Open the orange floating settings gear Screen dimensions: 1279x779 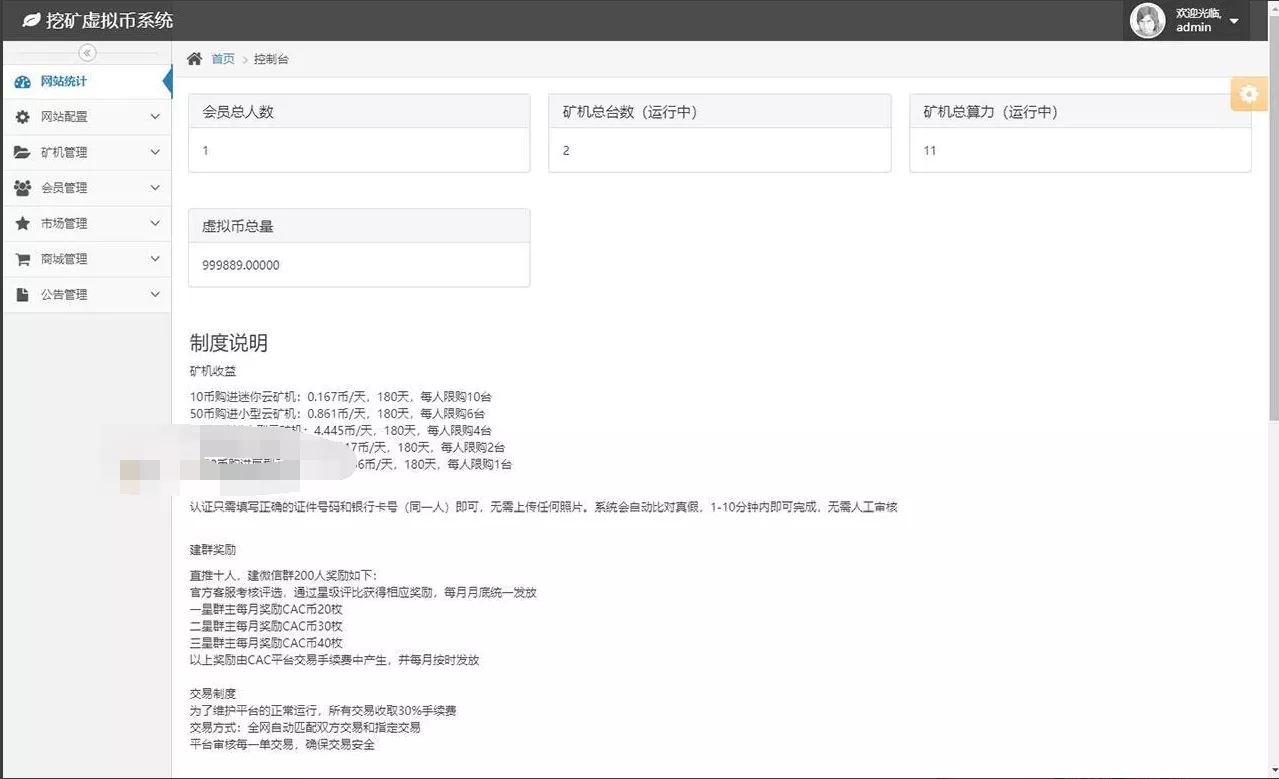pyautogui.click(x=1247, y=93)
